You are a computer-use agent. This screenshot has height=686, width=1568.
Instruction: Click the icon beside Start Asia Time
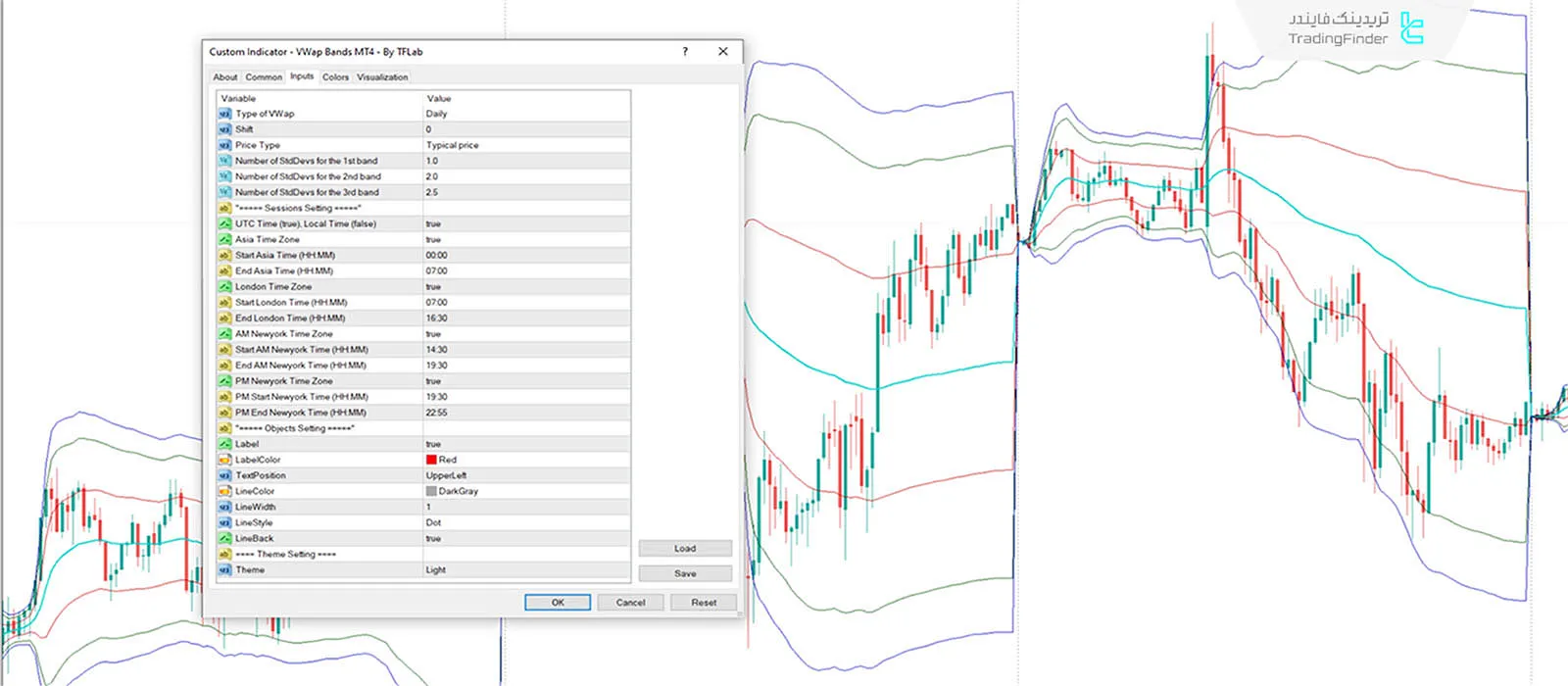click(x=224, y=255)
